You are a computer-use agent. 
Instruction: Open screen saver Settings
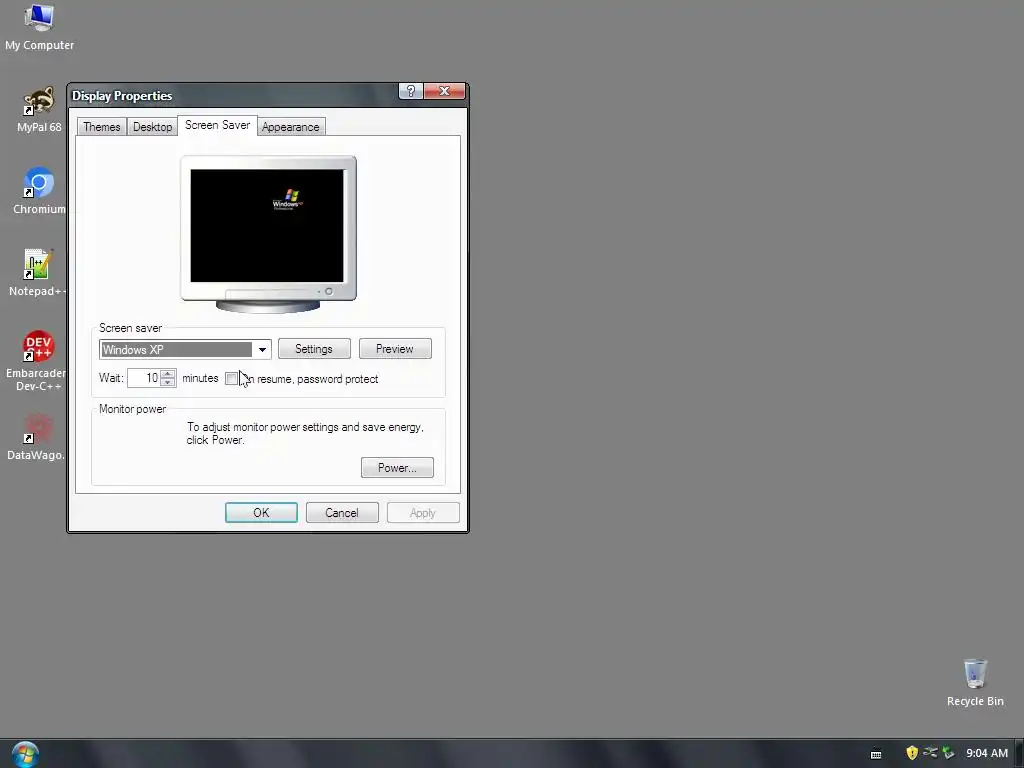pos(314,349)
